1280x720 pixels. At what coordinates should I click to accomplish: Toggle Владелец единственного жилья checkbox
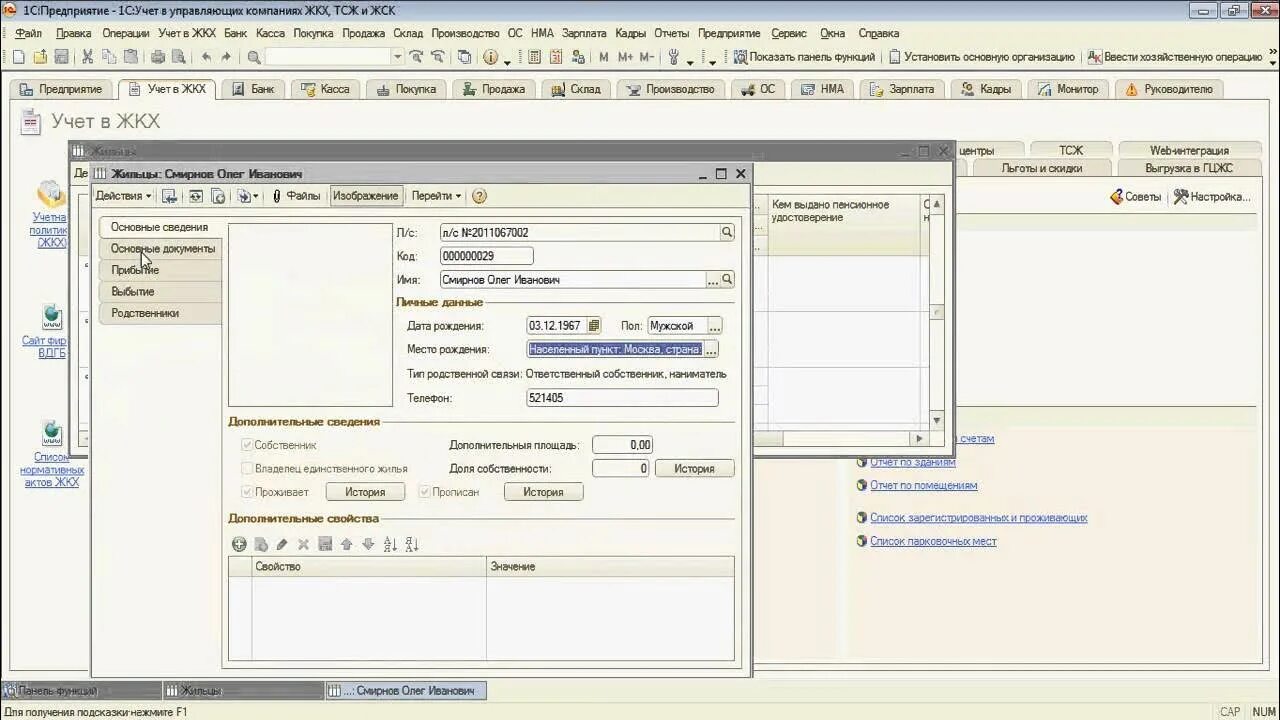tap(247, 468)
